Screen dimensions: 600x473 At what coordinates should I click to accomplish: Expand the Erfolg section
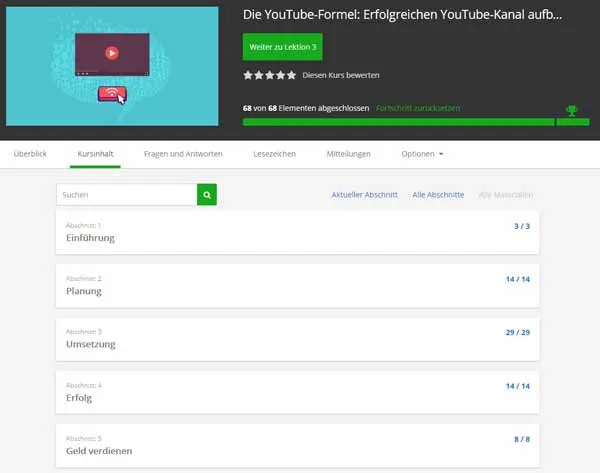[297, 392]
